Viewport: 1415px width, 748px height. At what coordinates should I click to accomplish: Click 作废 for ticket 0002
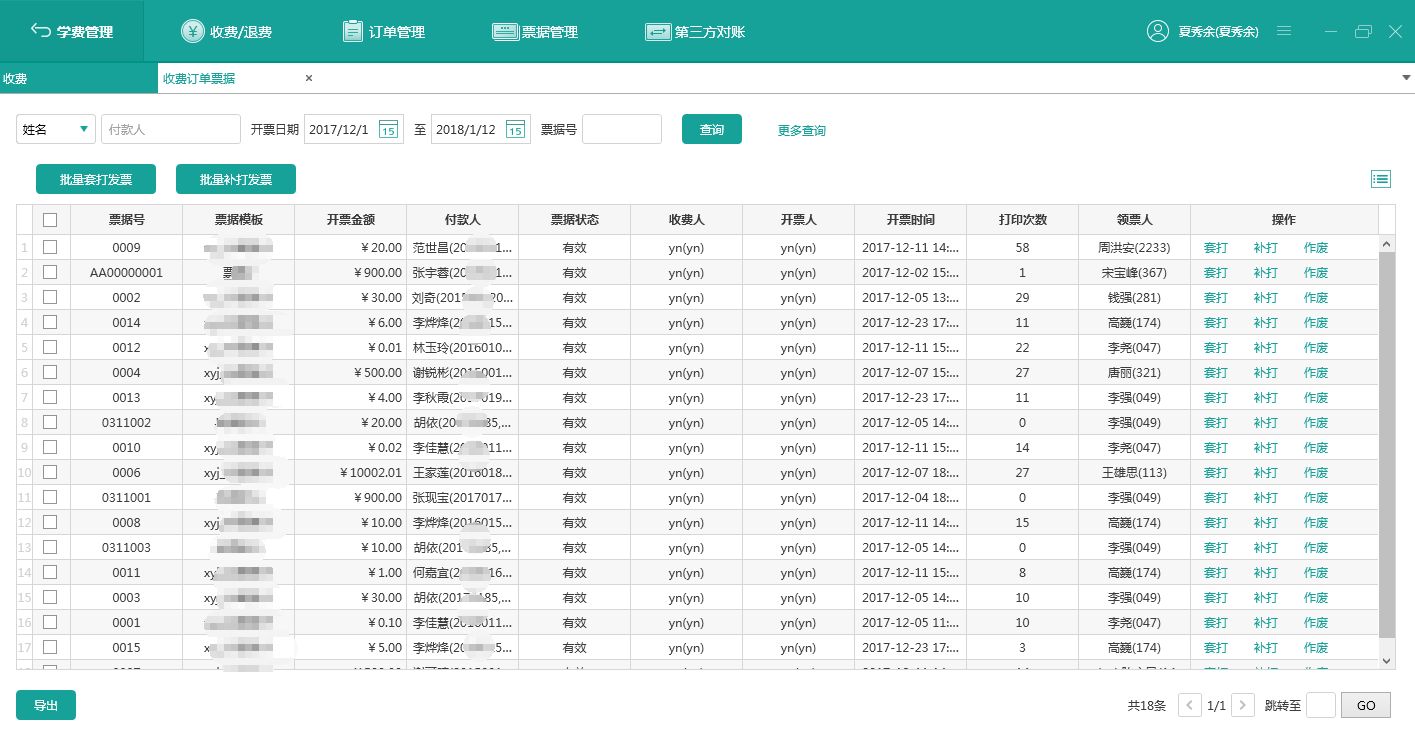[1316, 297]
